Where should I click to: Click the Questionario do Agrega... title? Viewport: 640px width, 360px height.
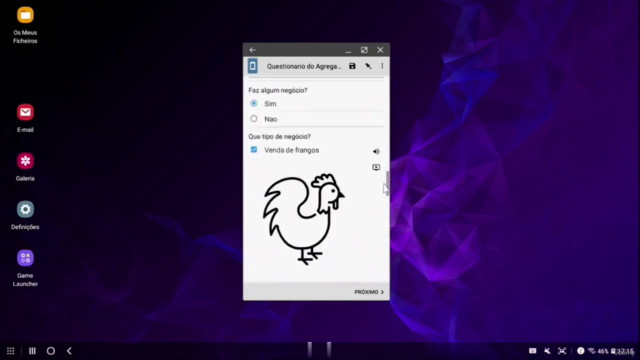304,67
